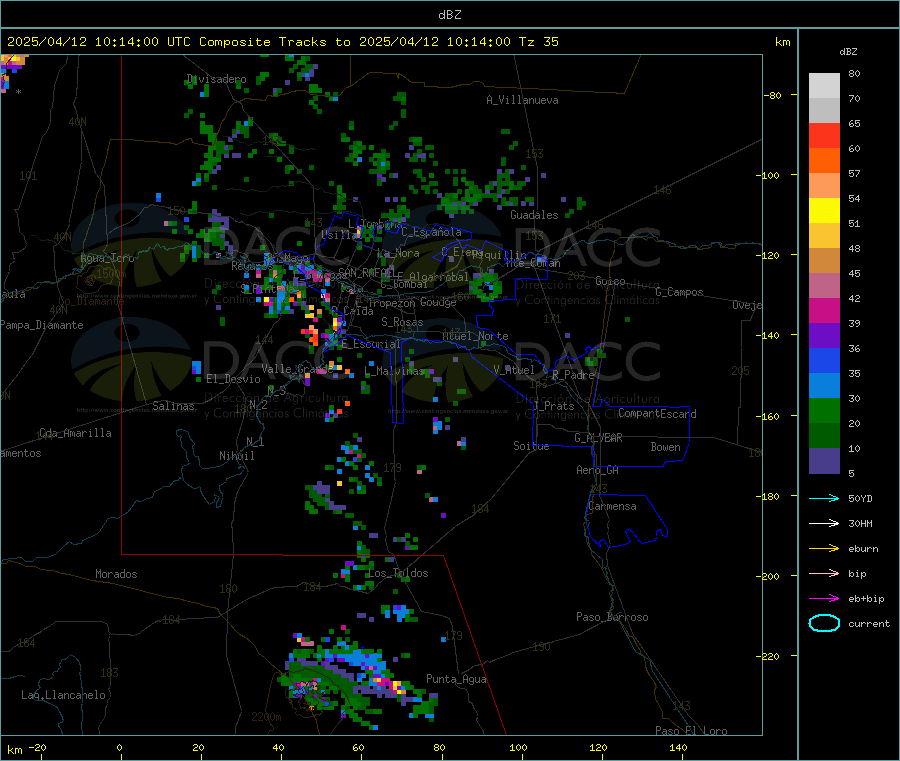Select the light gray swatch between 80 and 70
This screenshot has height=761, width=900.
tap(824, 86)
